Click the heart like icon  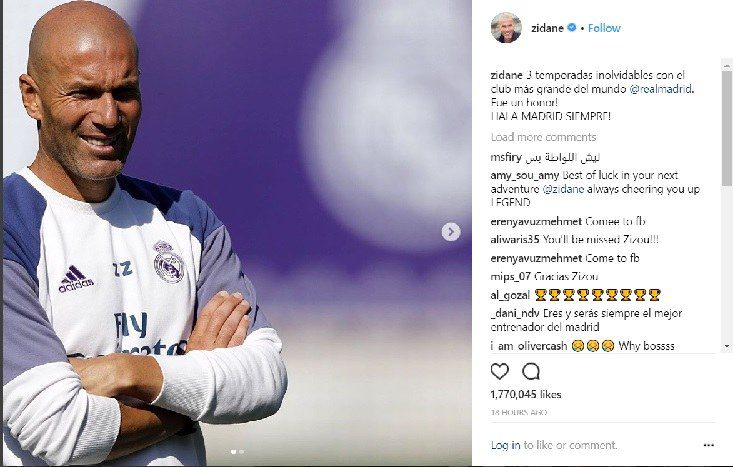point(499,372)
